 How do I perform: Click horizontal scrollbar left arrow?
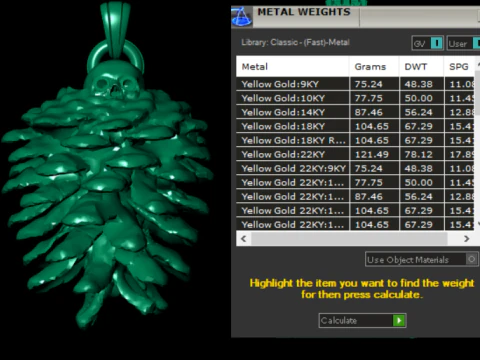point(244,239)
